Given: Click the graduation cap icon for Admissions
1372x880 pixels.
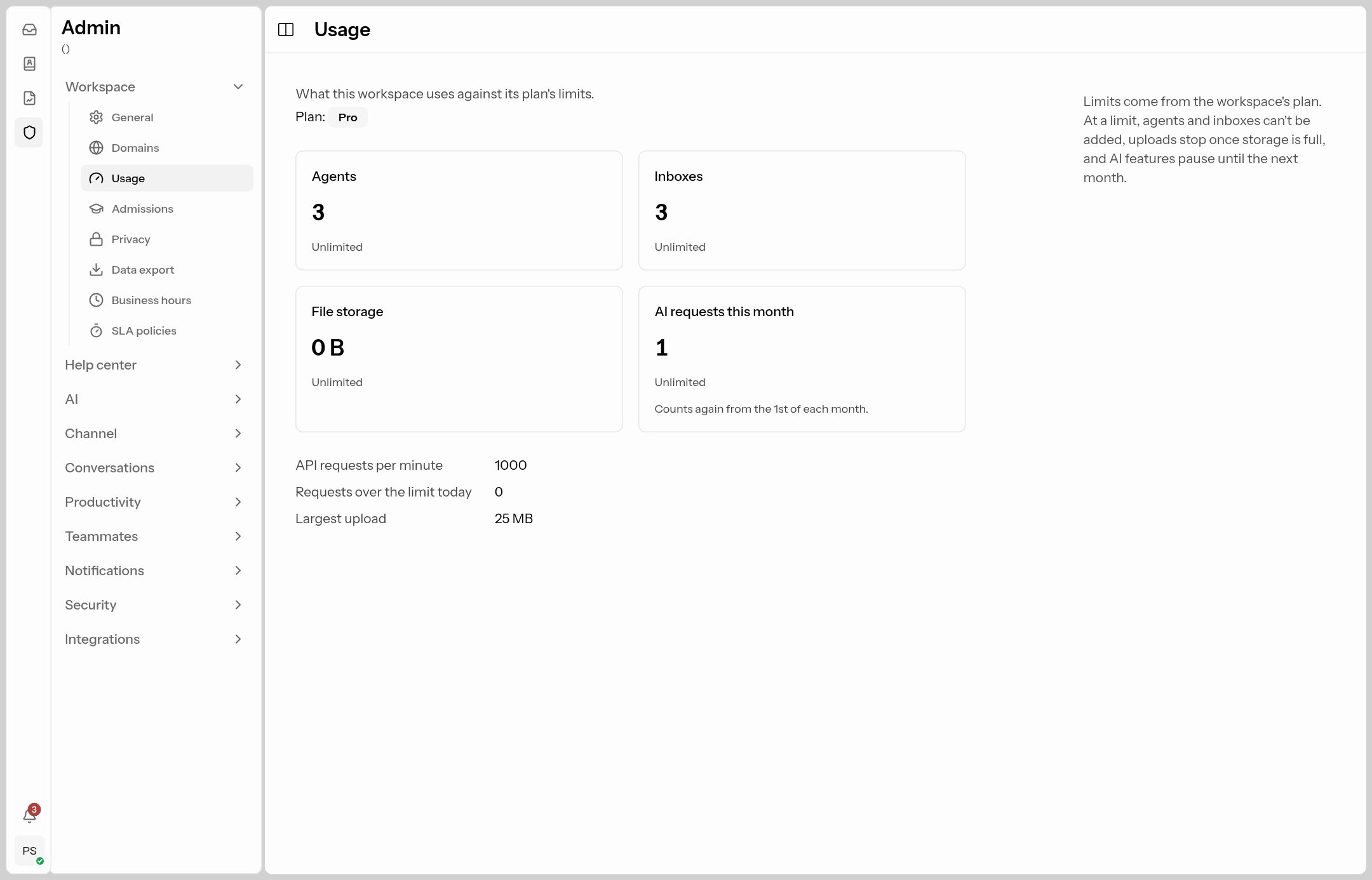Looking at the screenshot, I should (x=96, y=208).
